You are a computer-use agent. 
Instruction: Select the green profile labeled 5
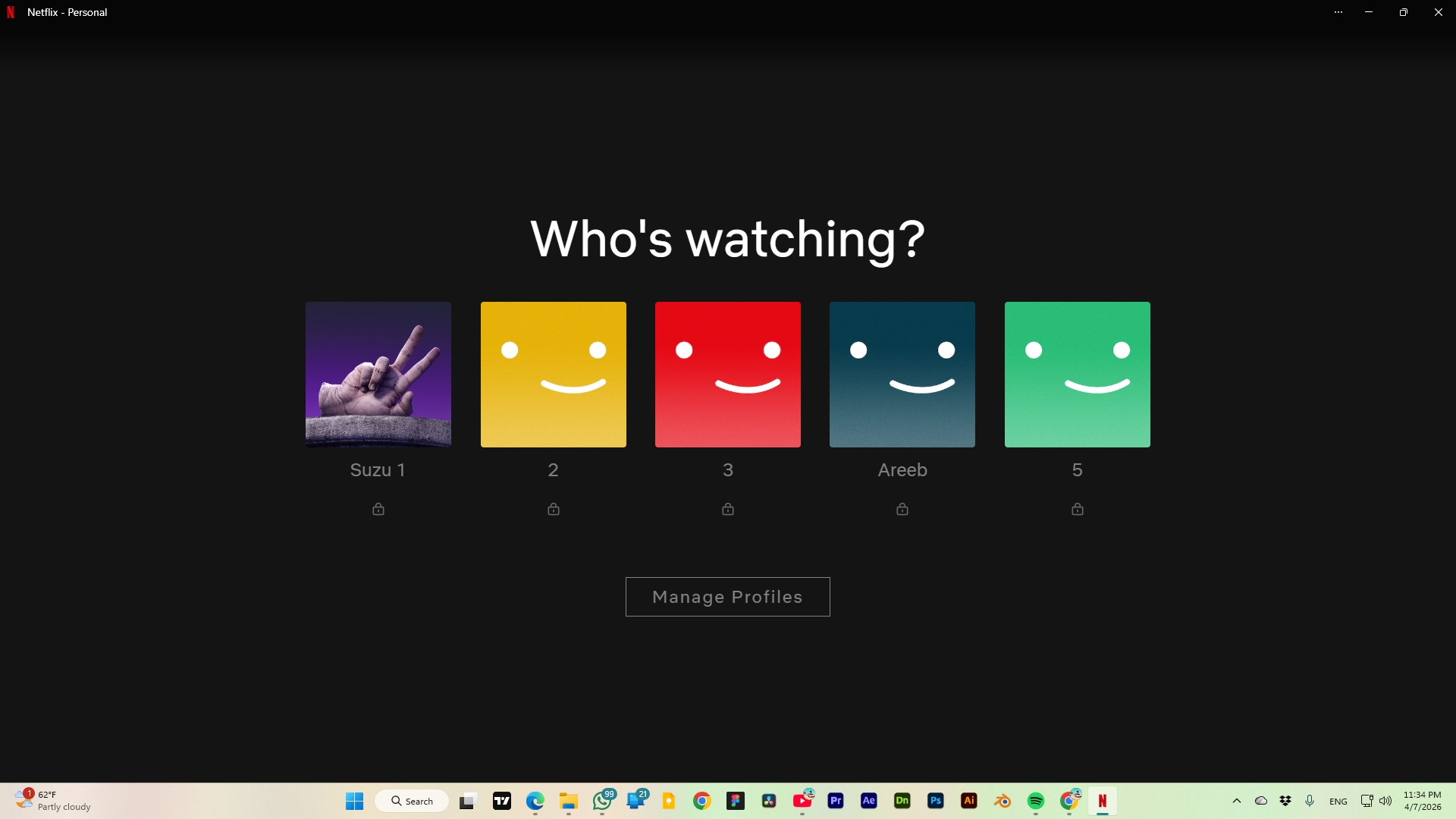click(1077, 374)
